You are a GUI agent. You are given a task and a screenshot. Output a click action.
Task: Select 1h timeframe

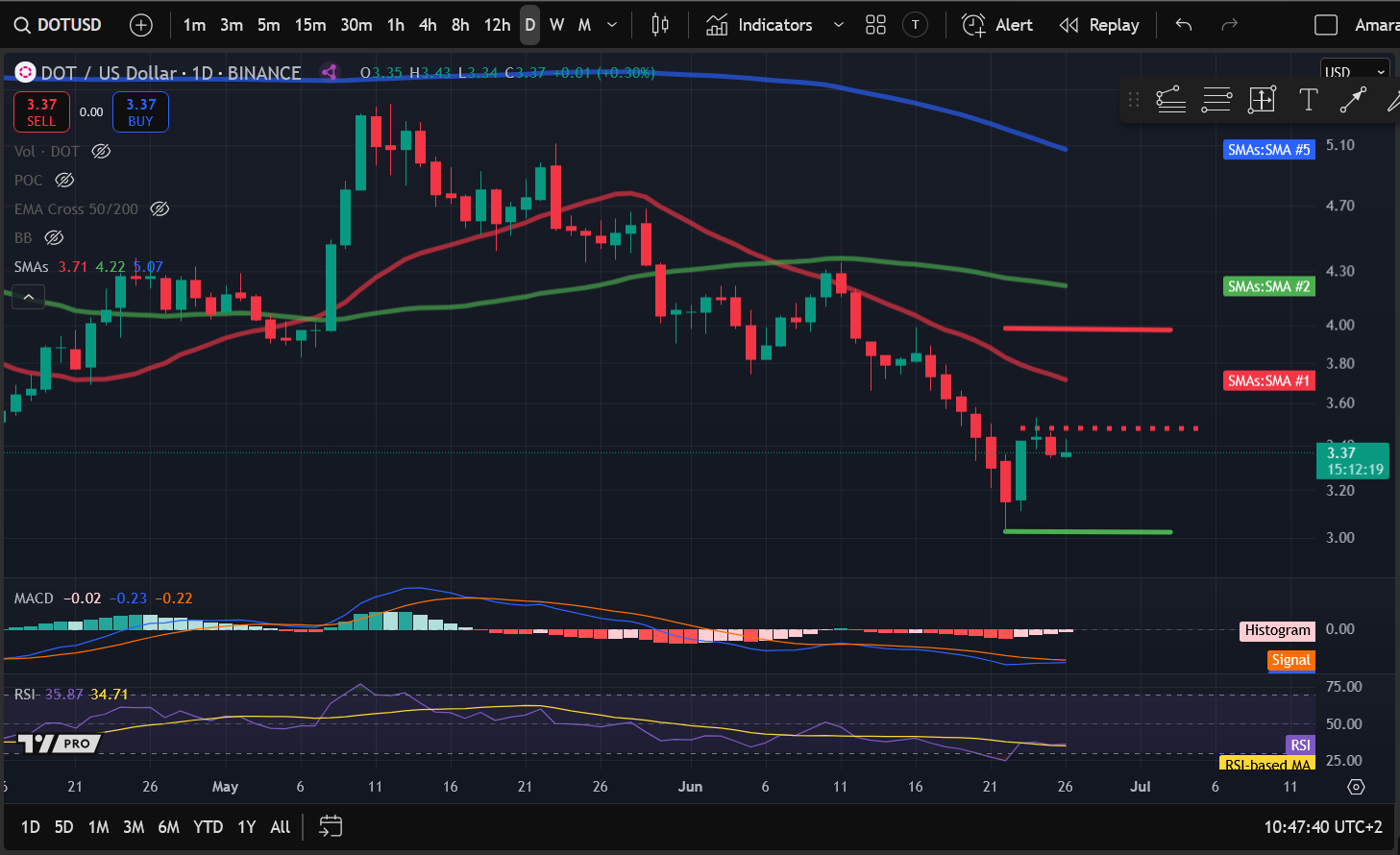pyautogui.click(x=396, y=25)
